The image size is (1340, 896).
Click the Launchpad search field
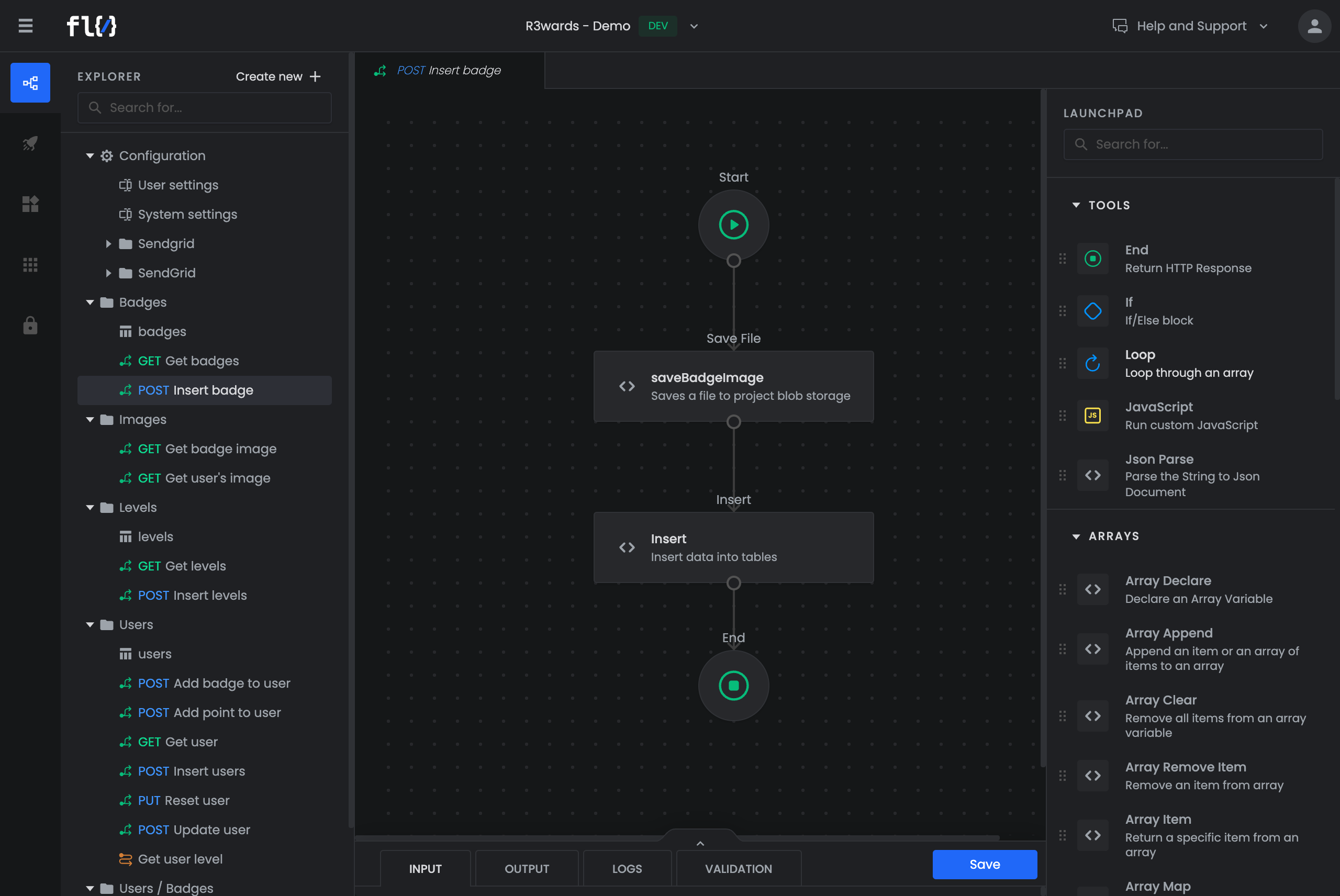click(x=1193, y=144)
